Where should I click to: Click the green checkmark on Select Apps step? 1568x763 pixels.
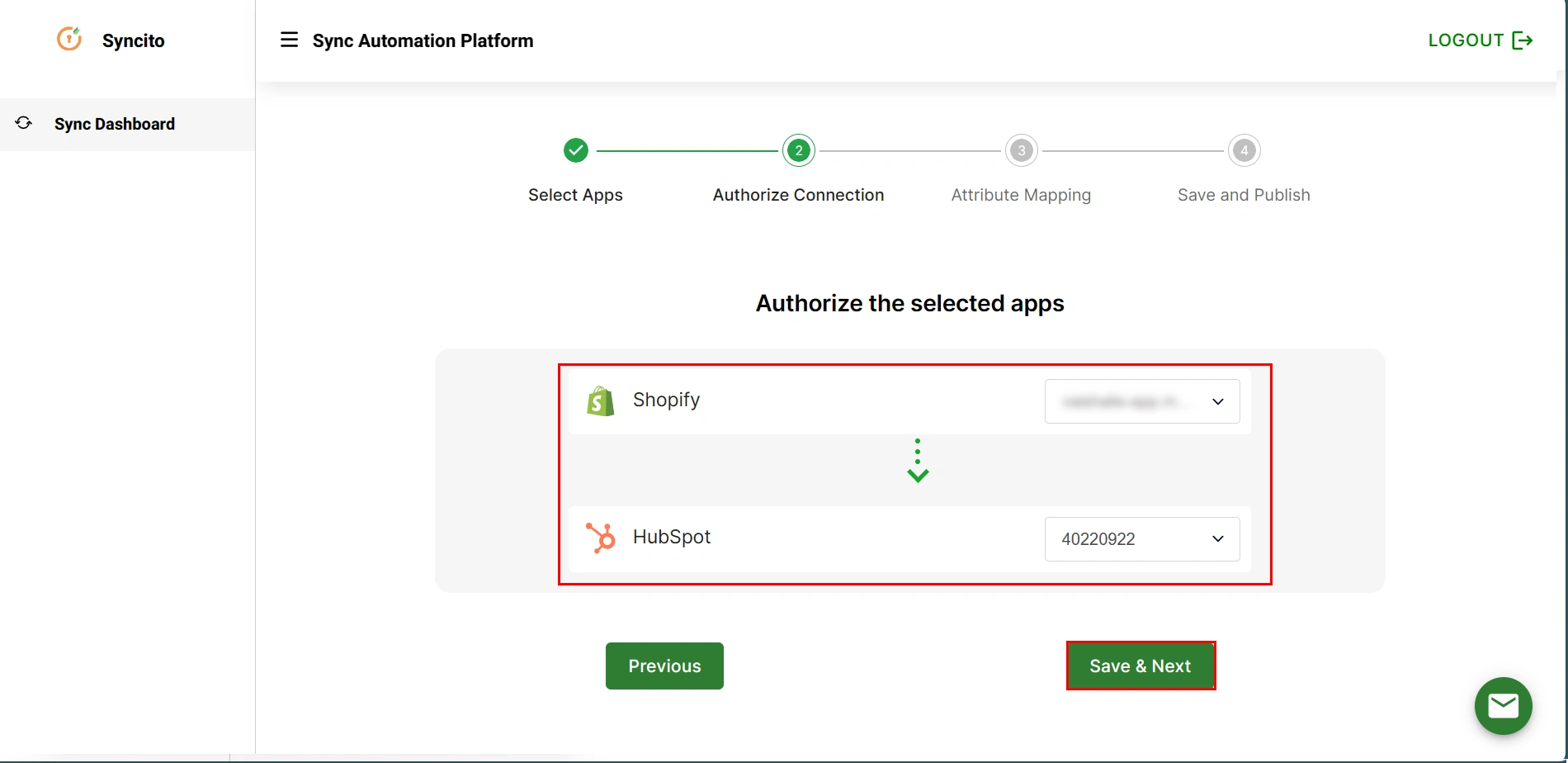tap(575, 150)
